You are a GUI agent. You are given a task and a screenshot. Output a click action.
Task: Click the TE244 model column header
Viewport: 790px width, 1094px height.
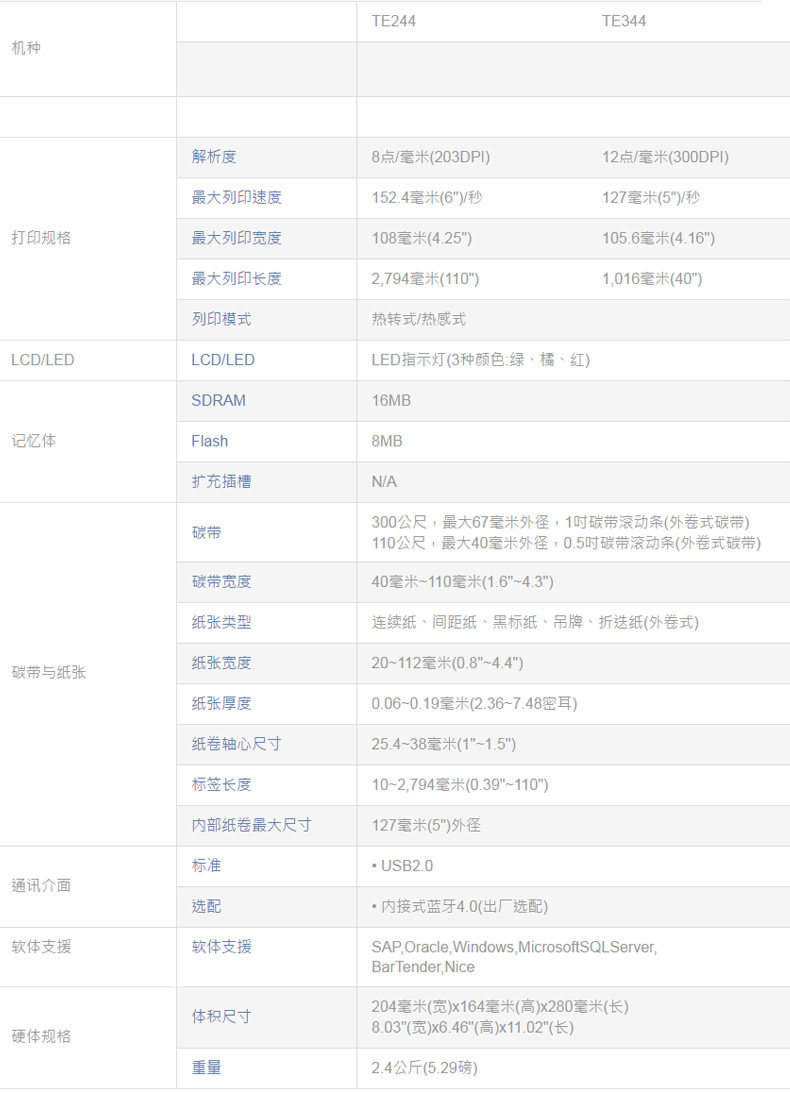coord(394,21)
